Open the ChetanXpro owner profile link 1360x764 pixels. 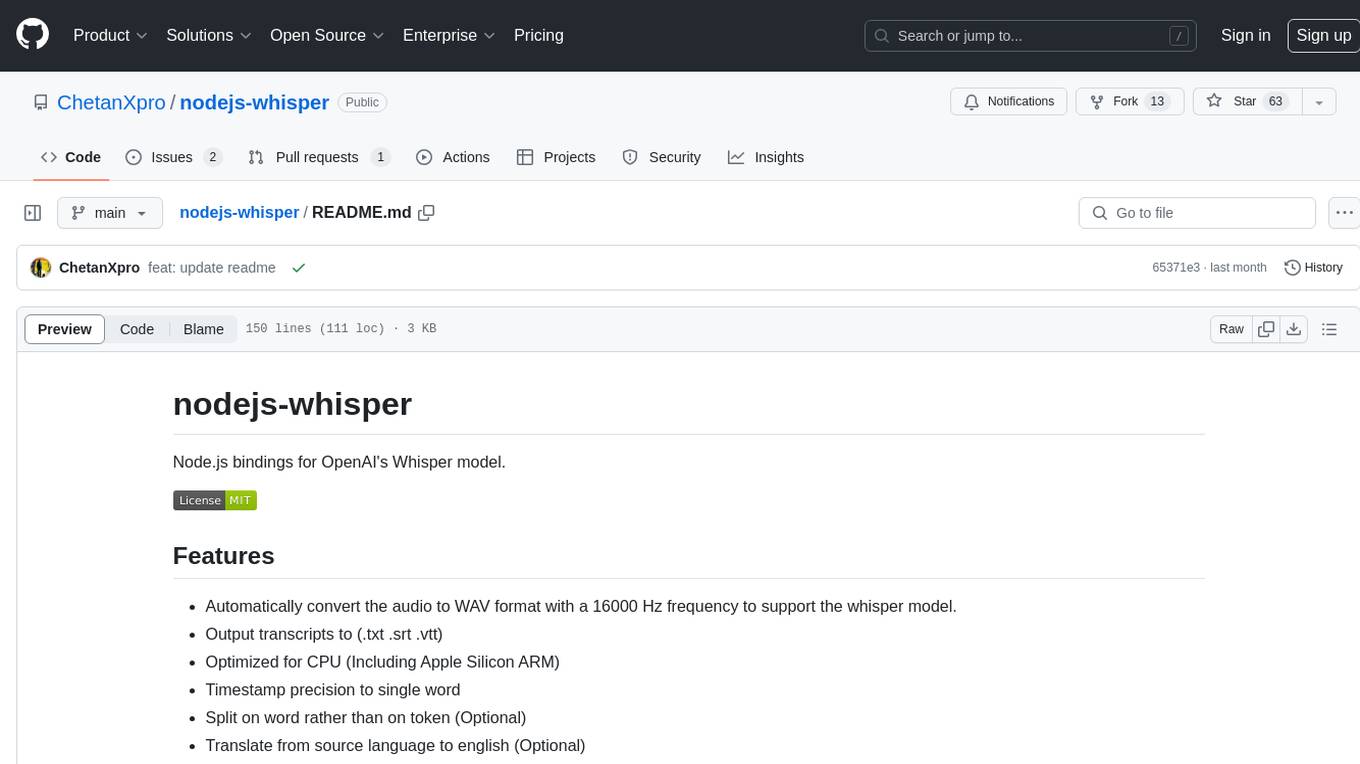pyautogui.click(x=111, y=102)
